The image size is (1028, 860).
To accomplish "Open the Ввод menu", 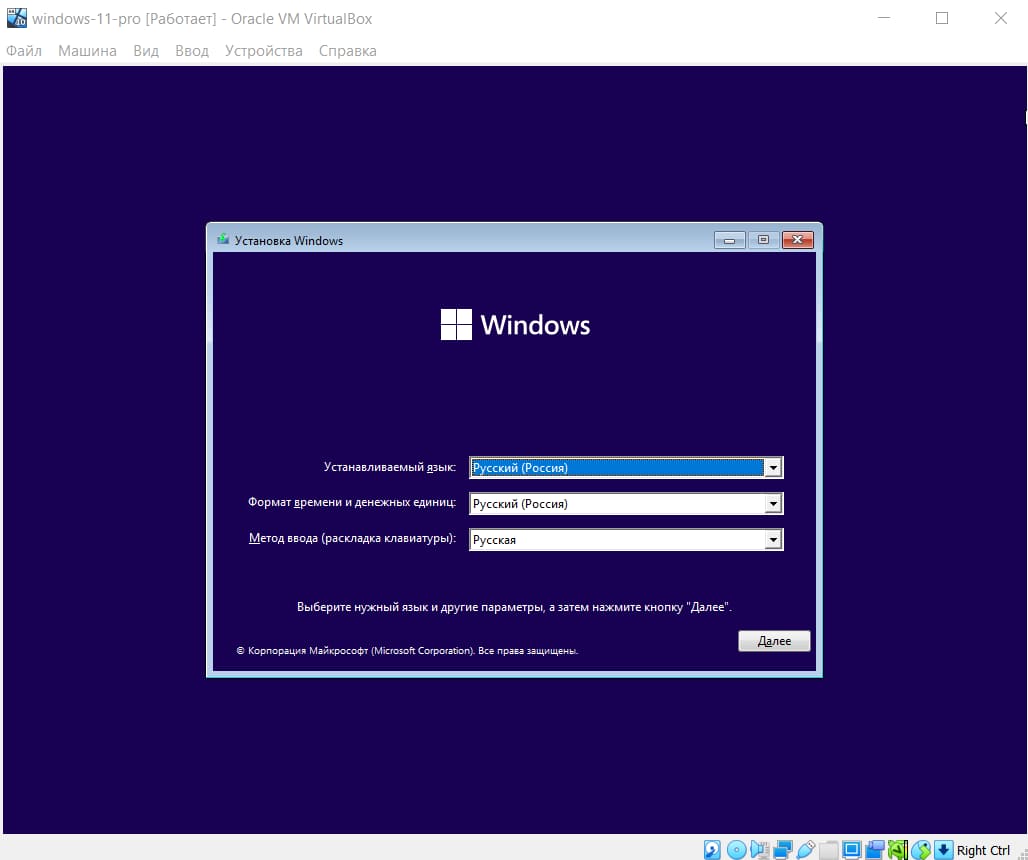I will 191,50.
